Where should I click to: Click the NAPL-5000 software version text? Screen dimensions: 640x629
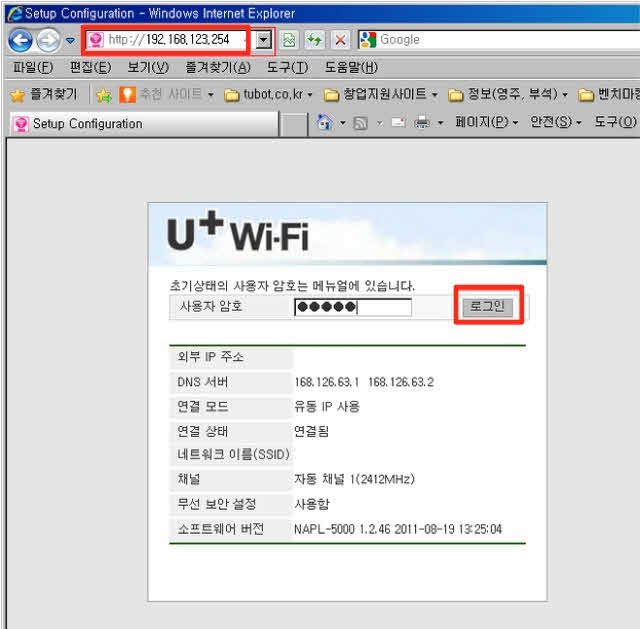click(398, 529)
